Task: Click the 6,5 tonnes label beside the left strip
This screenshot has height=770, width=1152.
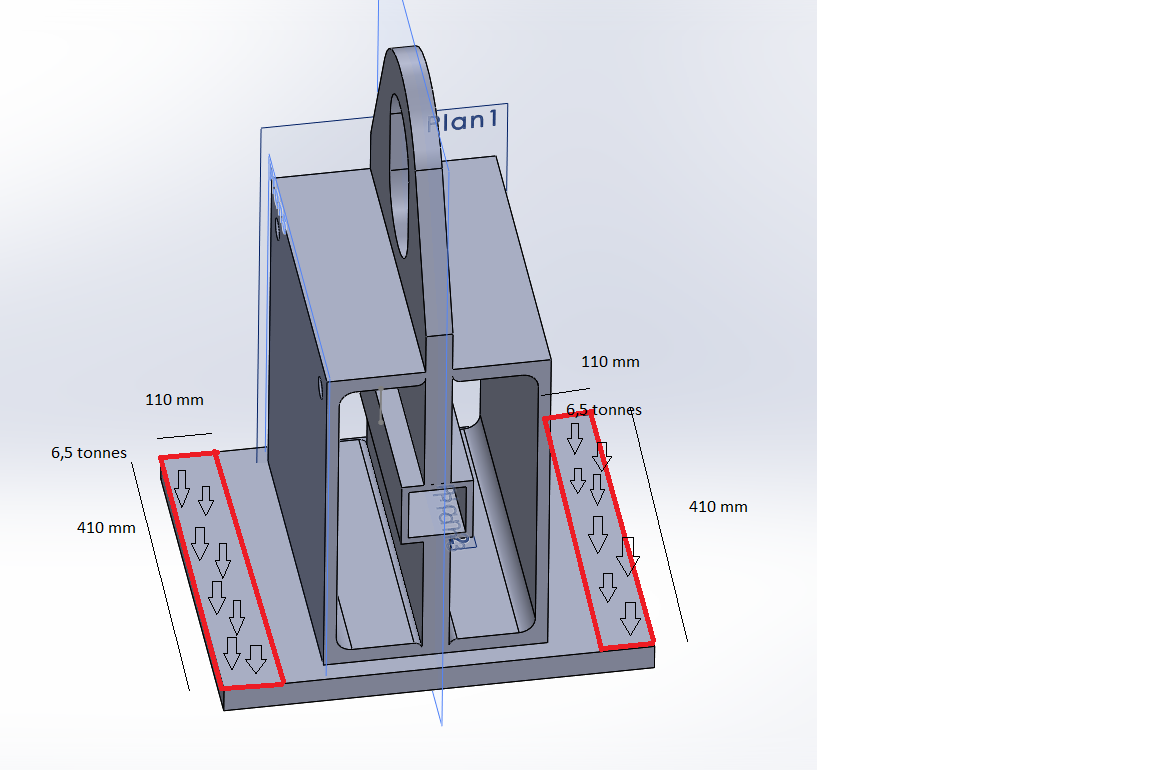Action: [89, 453]
